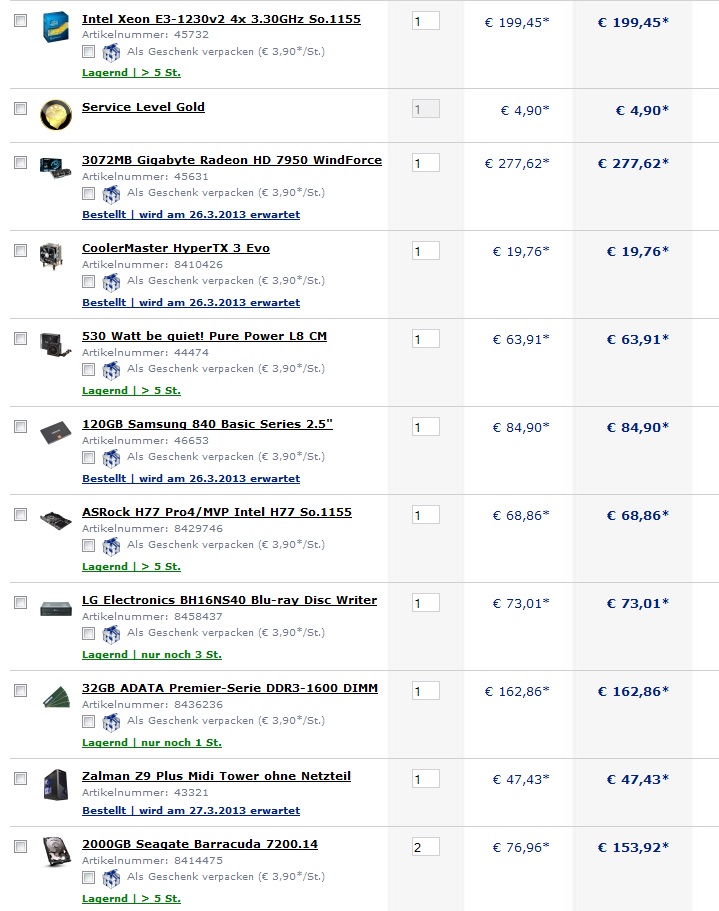Click the total price € 153,92
The height and width of the screenshot is (911, 719).
point(633,848)
